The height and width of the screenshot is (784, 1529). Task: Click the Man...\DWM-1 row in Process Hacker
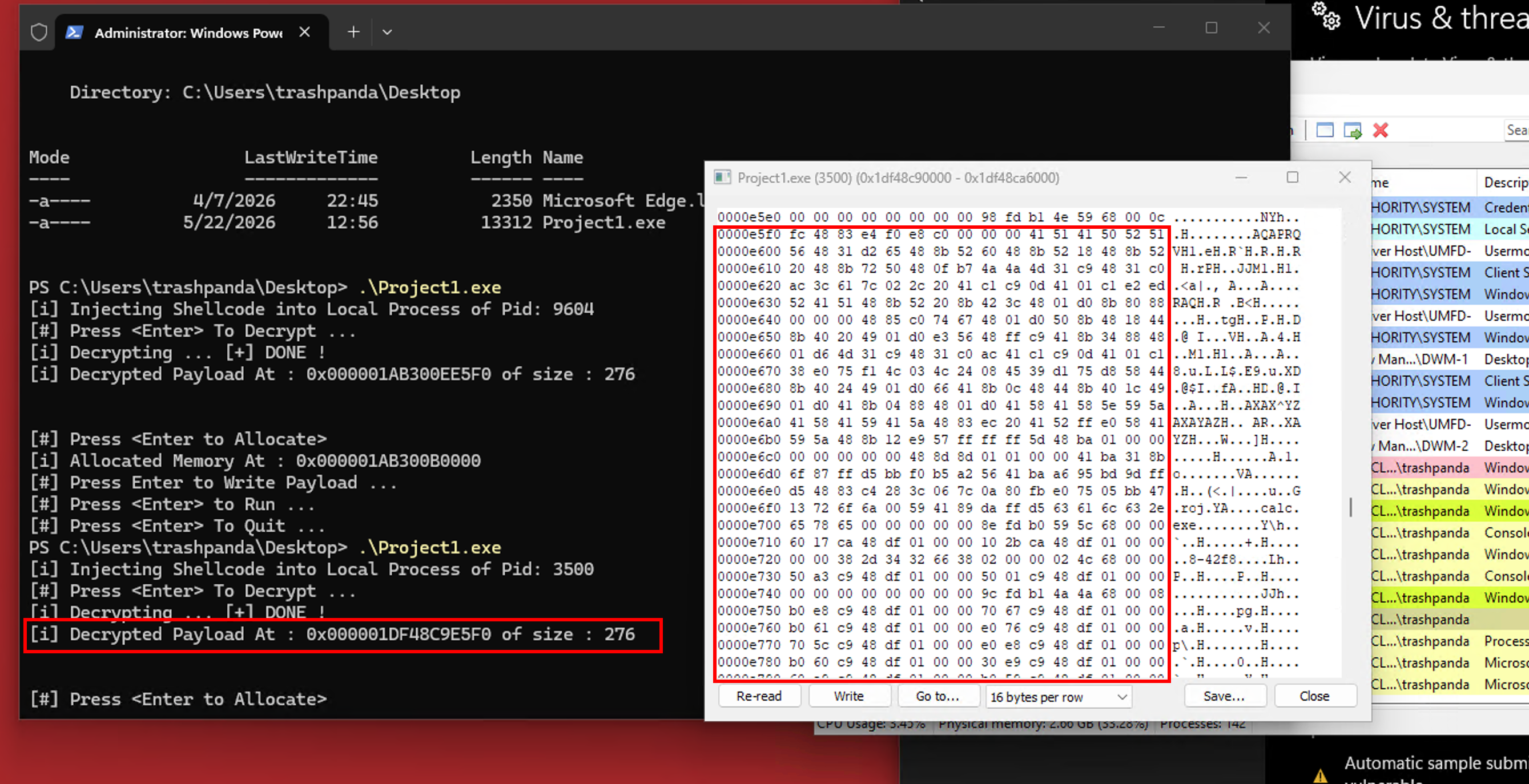pos(1450,359)
